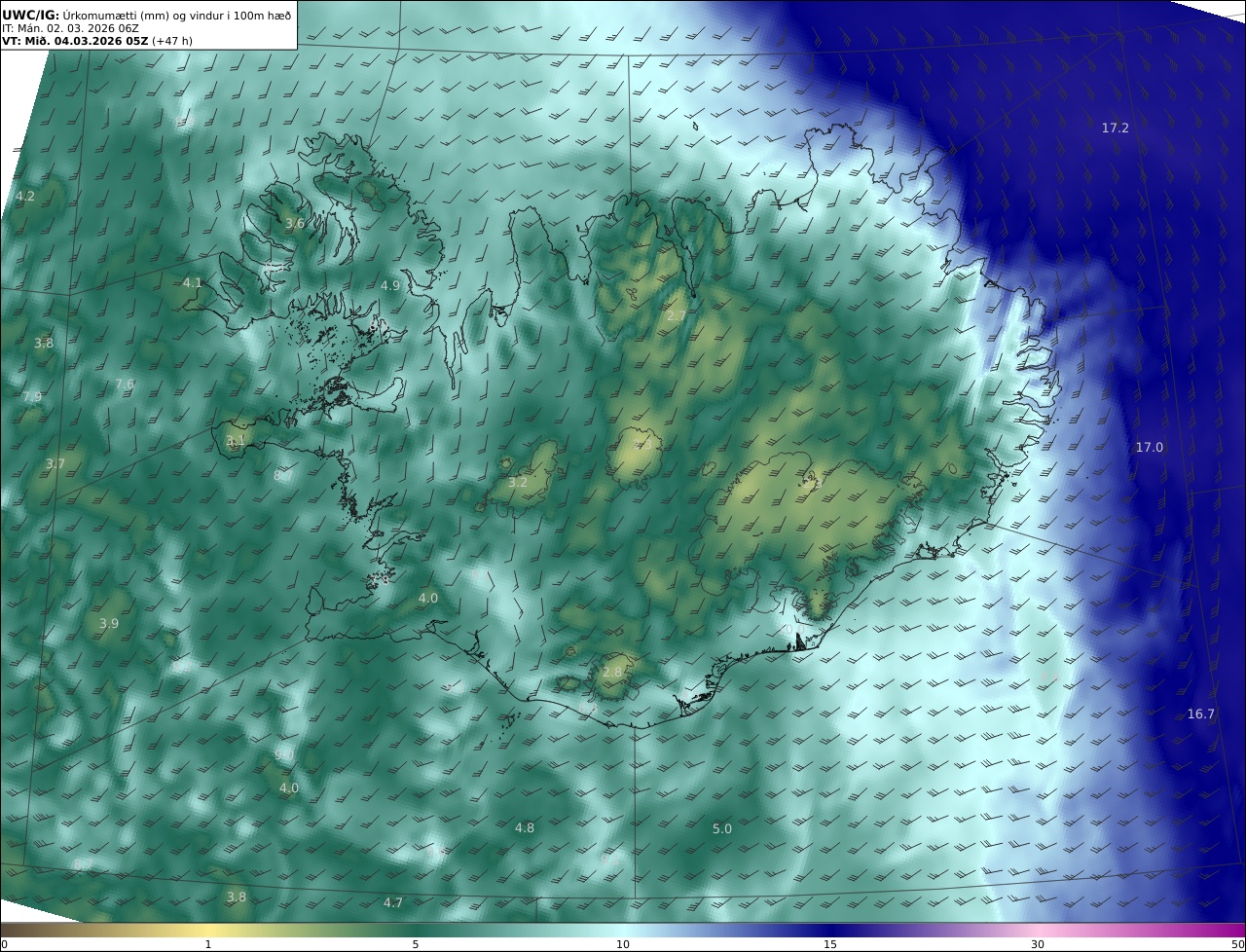This screenshot has height=952, width=1246.
Task: Click the 5.0 value label
Action: pos(722,828)
